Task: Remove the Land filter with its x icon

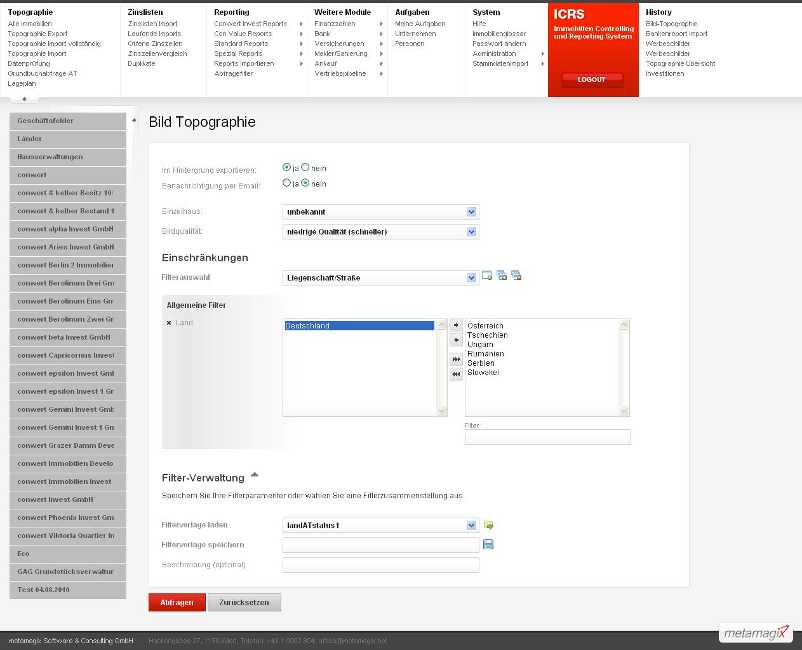Action: [x=169, y=323]
